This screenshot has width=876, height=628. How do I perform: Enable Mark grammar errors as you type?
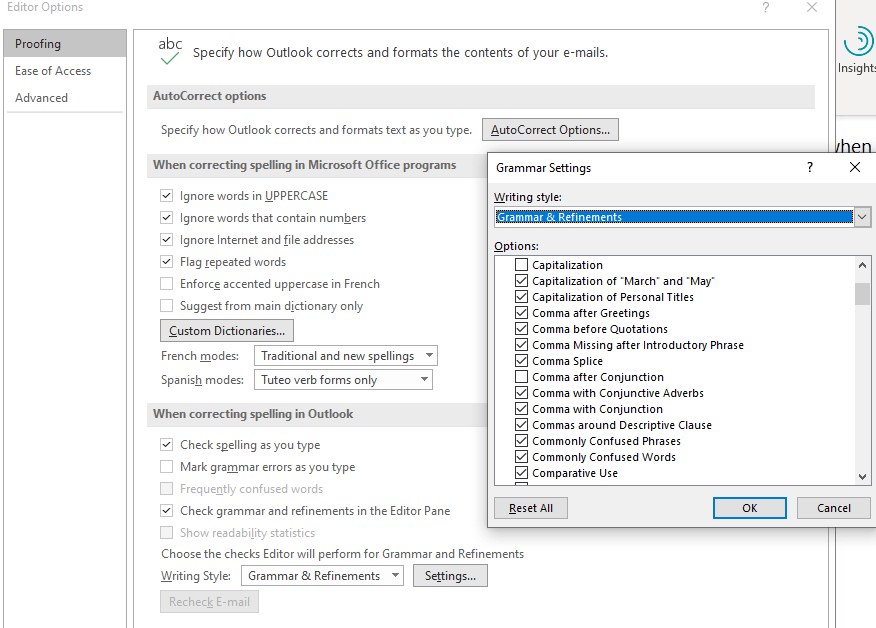[166, 467]
